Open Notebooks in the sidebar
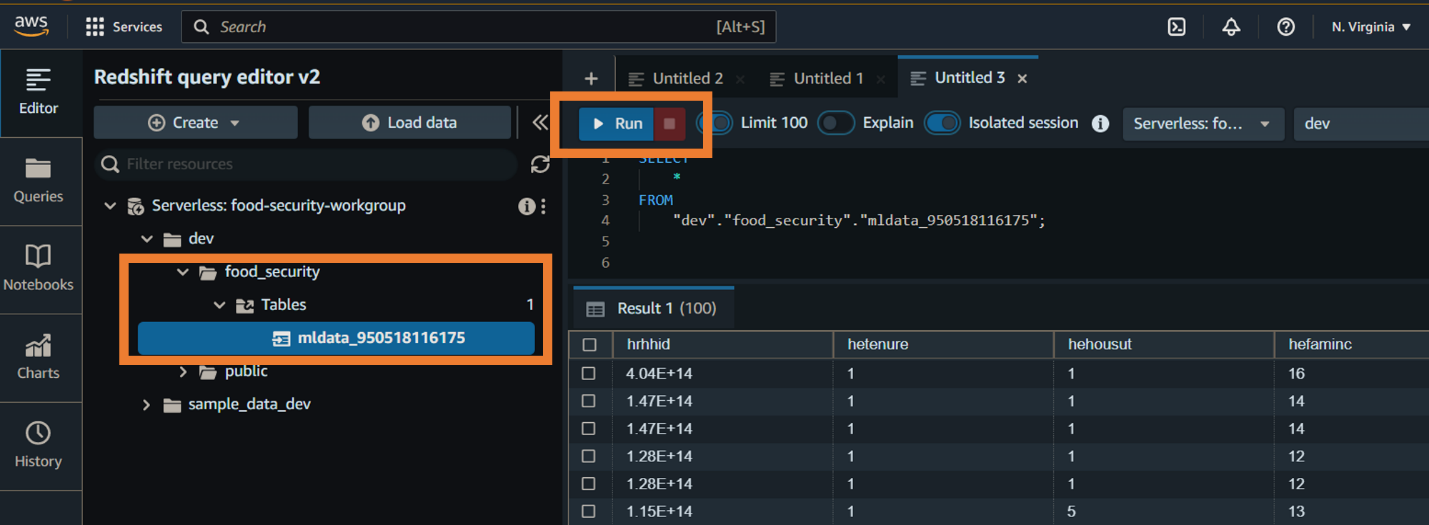This screenshot has width=1429, height=525. (x=39, y=269)
